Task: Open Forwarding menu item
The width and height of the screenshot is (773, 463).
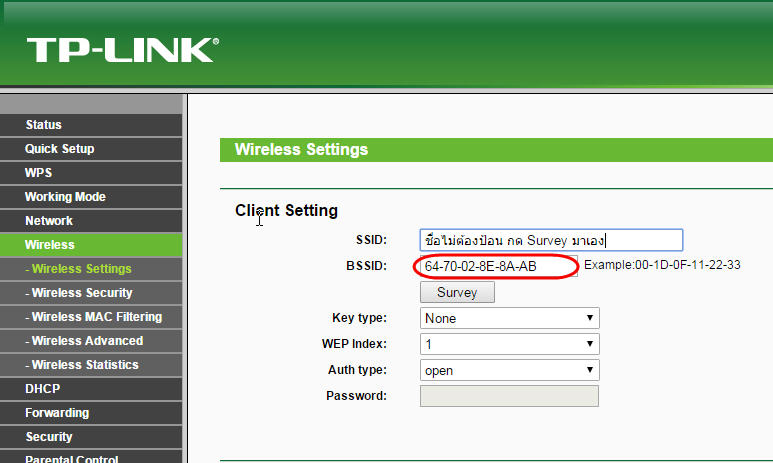Action: point(91,413)
